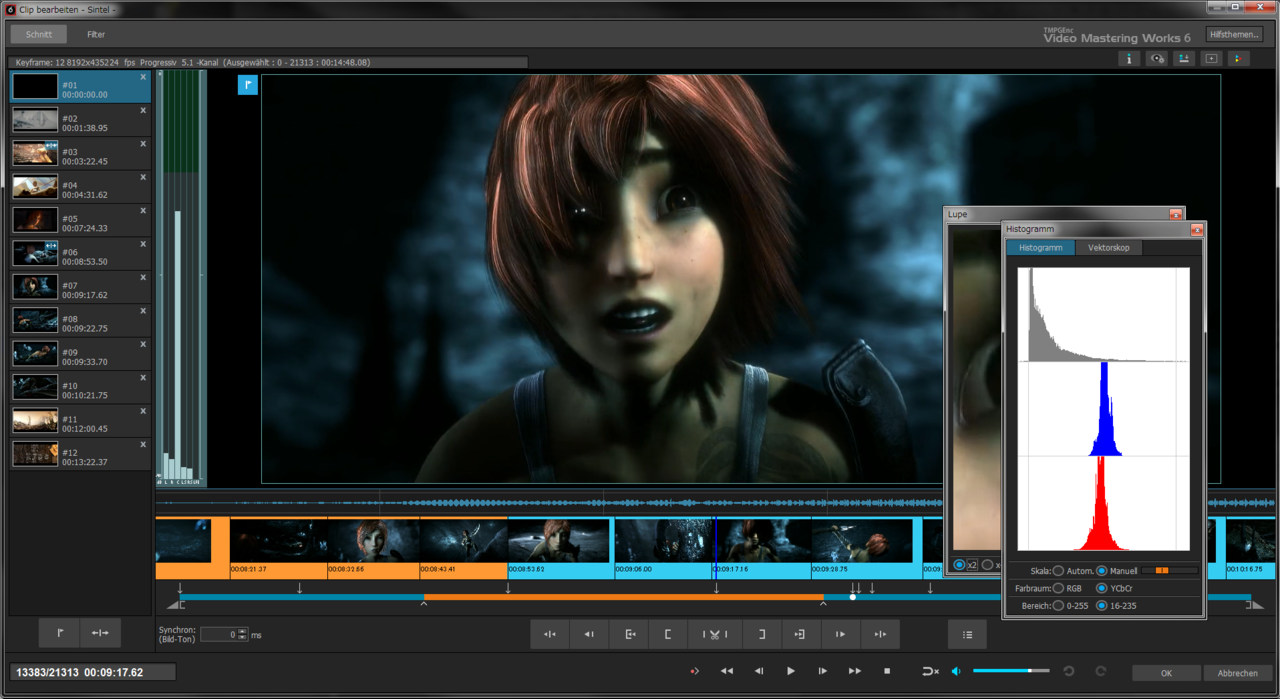Click the redo arrow
The image size is (1280, 699).
tap(1100, 671)
